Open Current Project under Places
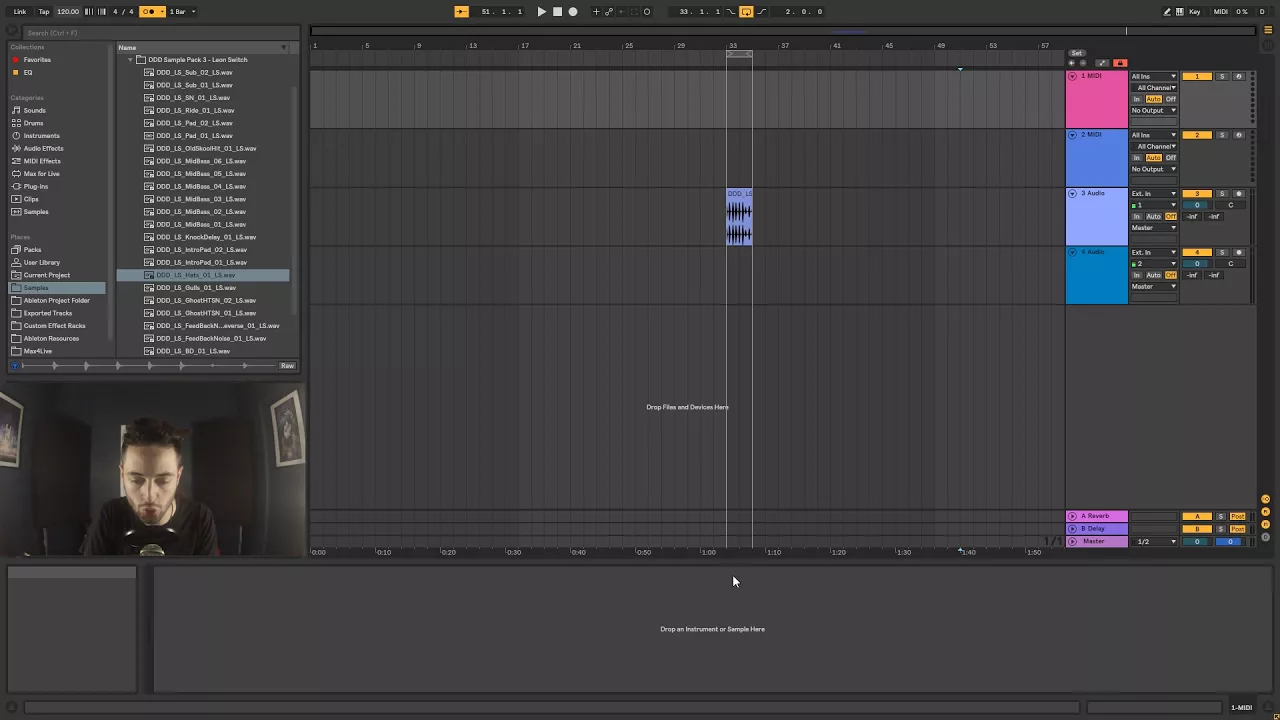The width and height of the screenshot is (1280, 720). point(46,275)
